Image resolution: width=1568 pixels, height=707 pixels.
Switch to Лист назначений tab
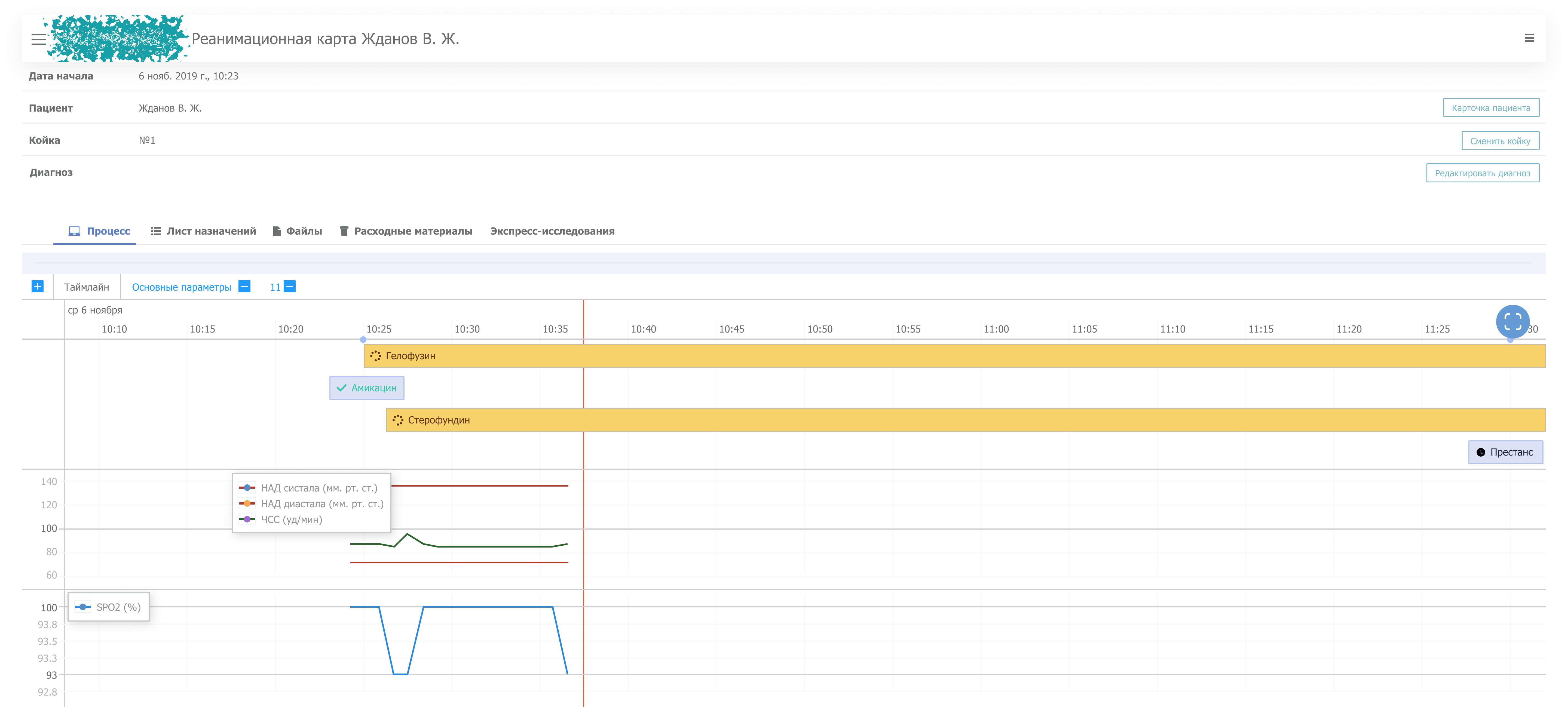(x=203, y=231)
